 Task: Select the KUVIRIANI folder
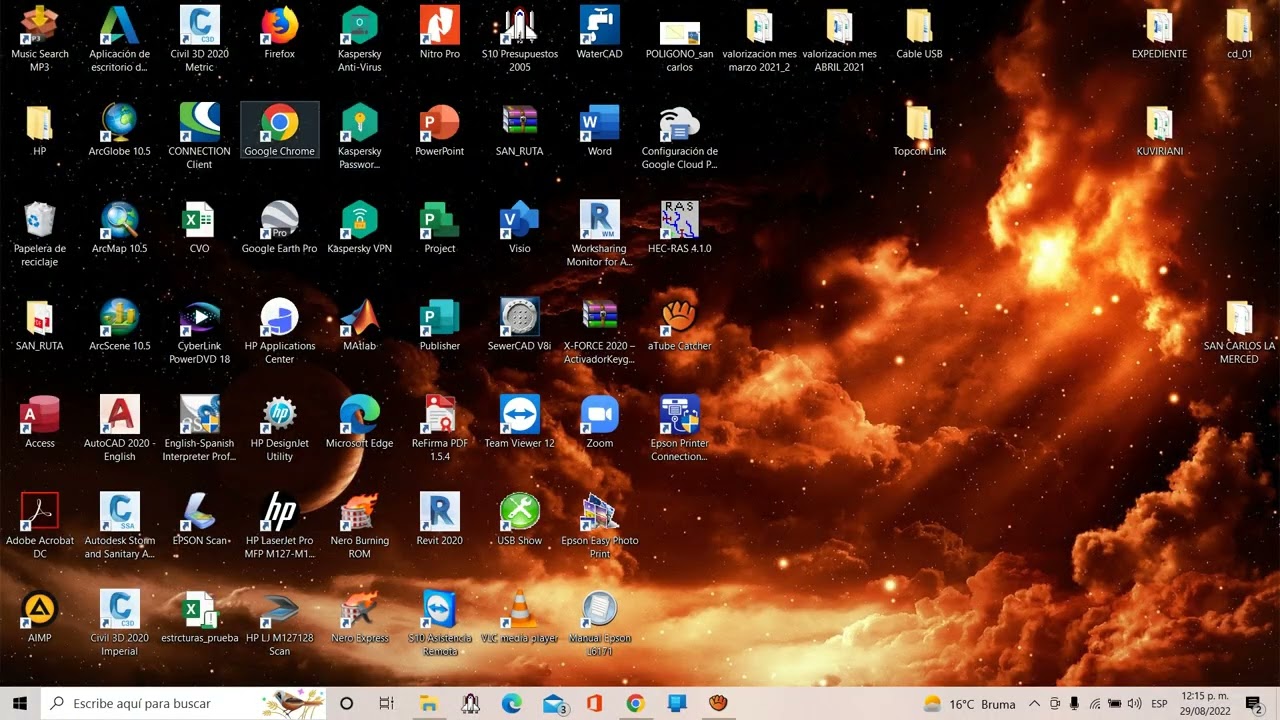[x=1160, y=130]
